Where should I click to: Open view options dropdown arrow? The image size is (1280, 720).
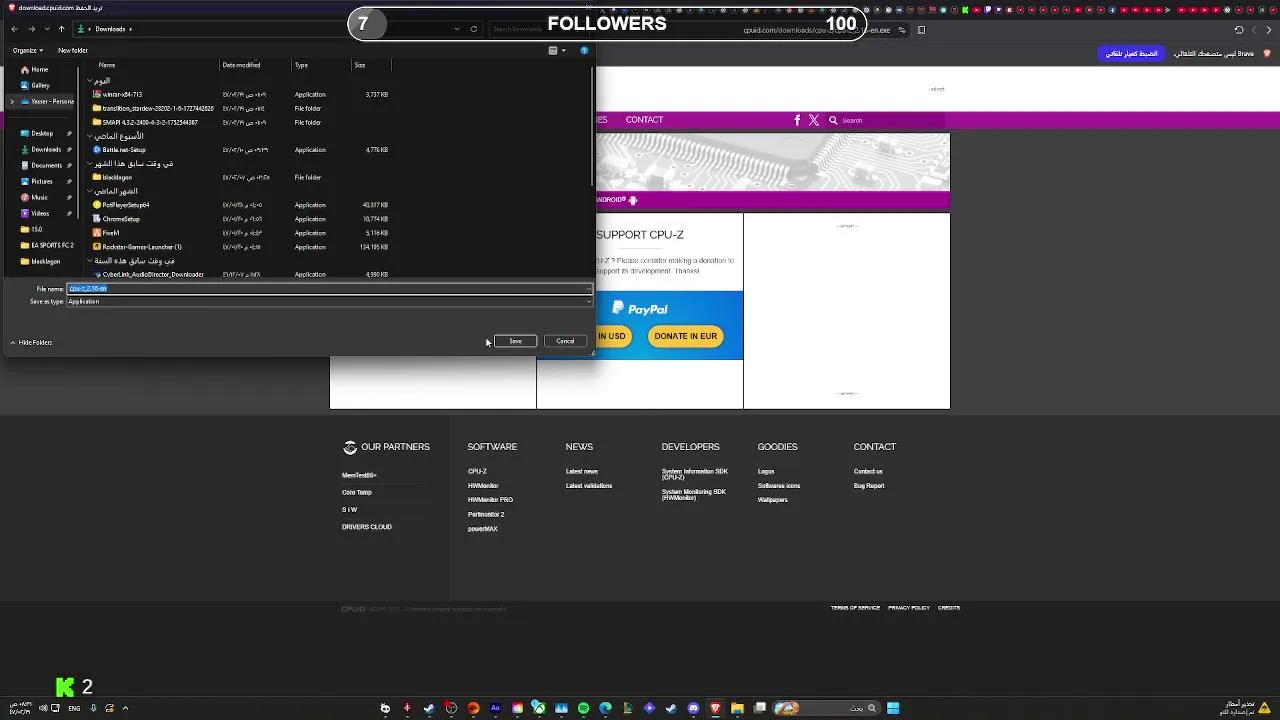coord(563,50)
